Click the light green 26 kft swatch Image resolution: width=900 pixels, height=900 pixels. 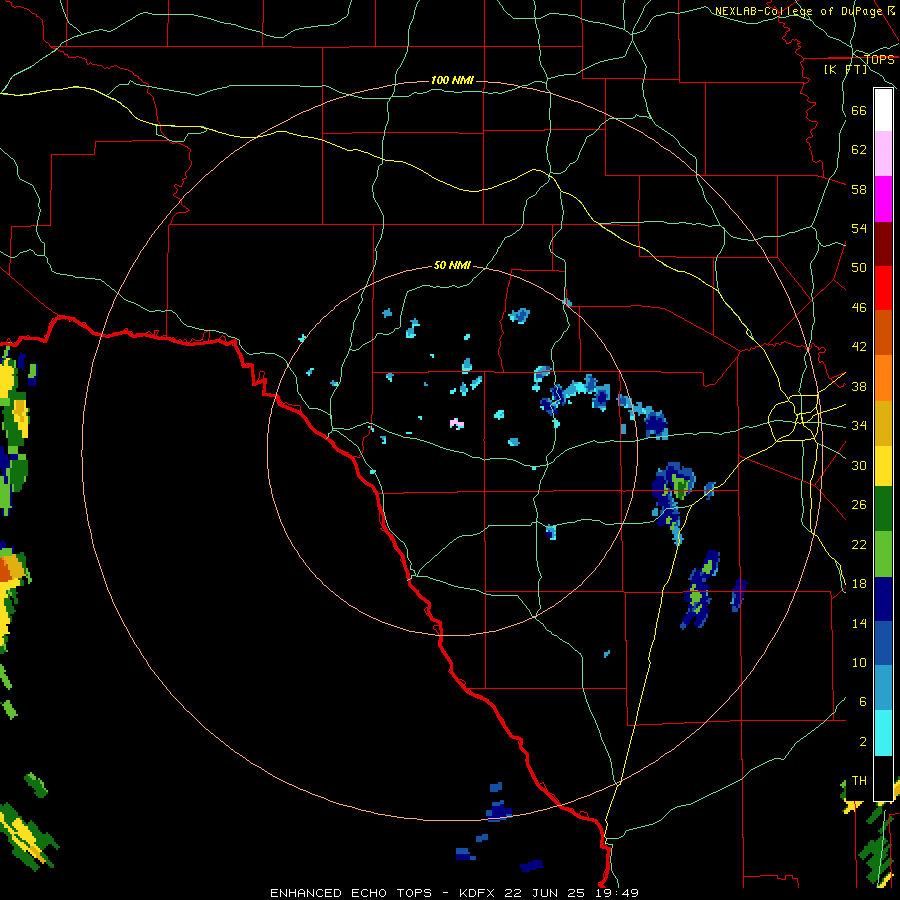883,554
